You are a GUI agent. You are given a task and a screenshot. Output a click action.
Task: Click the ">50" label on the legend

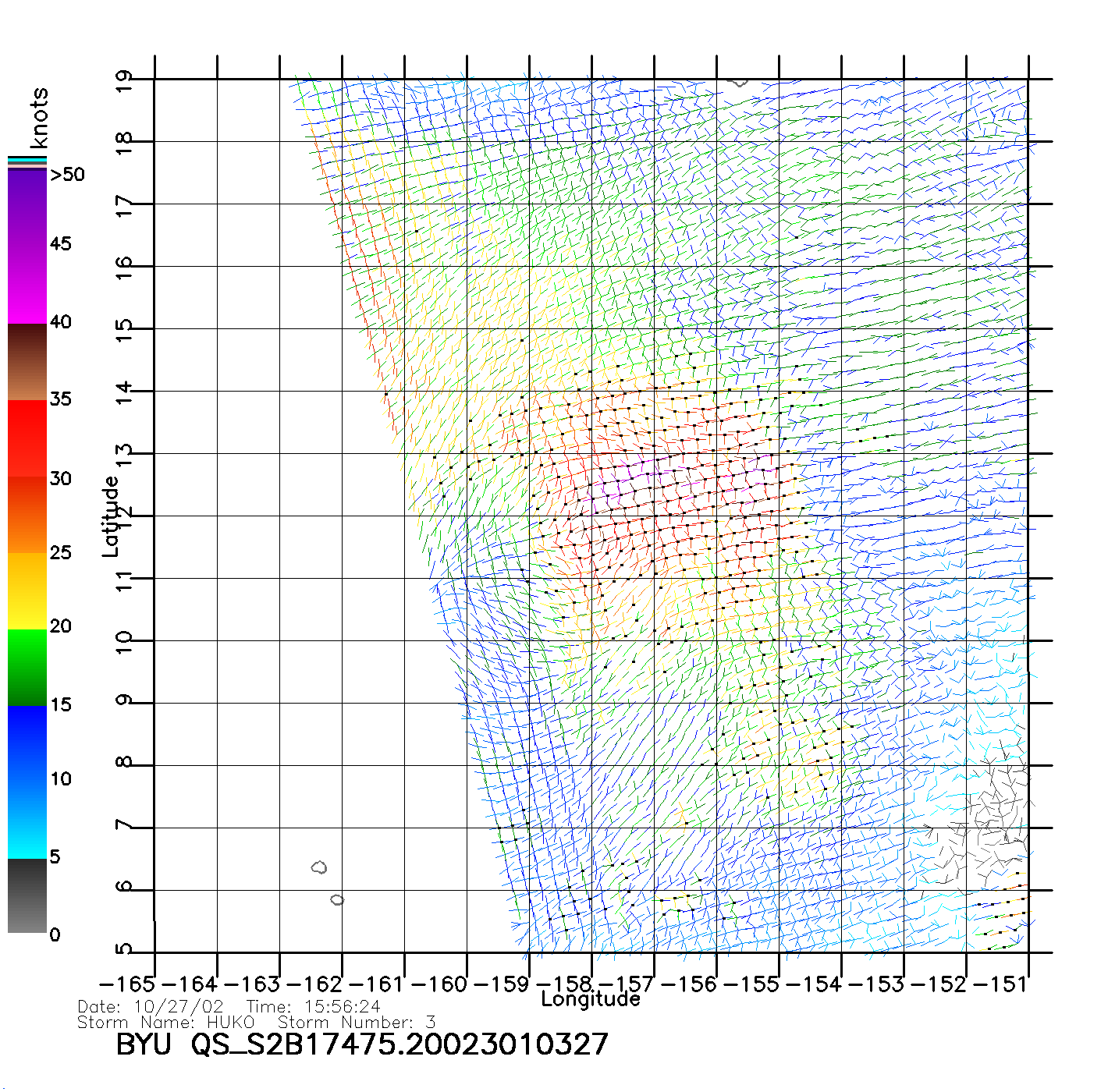point(67,175)
